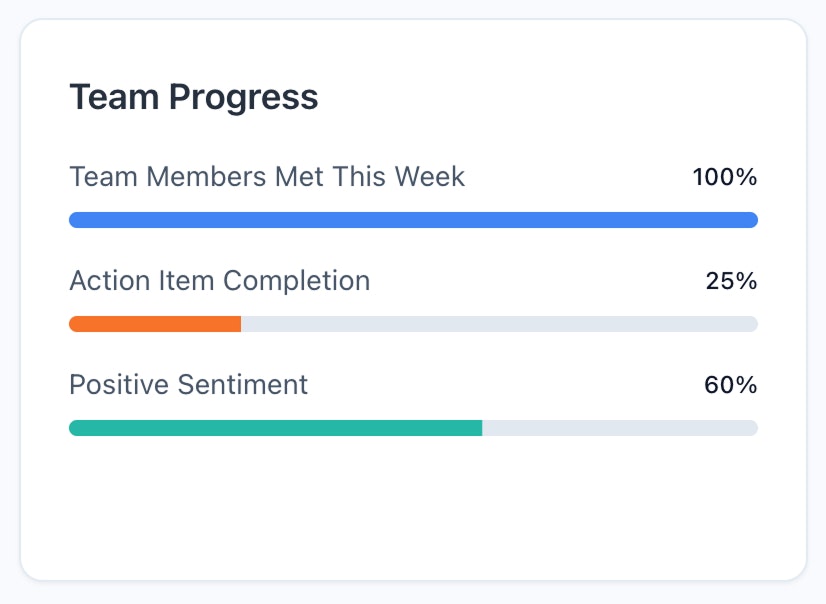Click the rounded left end of the orange bar
Viewport: 826px width, 604px height.
74,324
